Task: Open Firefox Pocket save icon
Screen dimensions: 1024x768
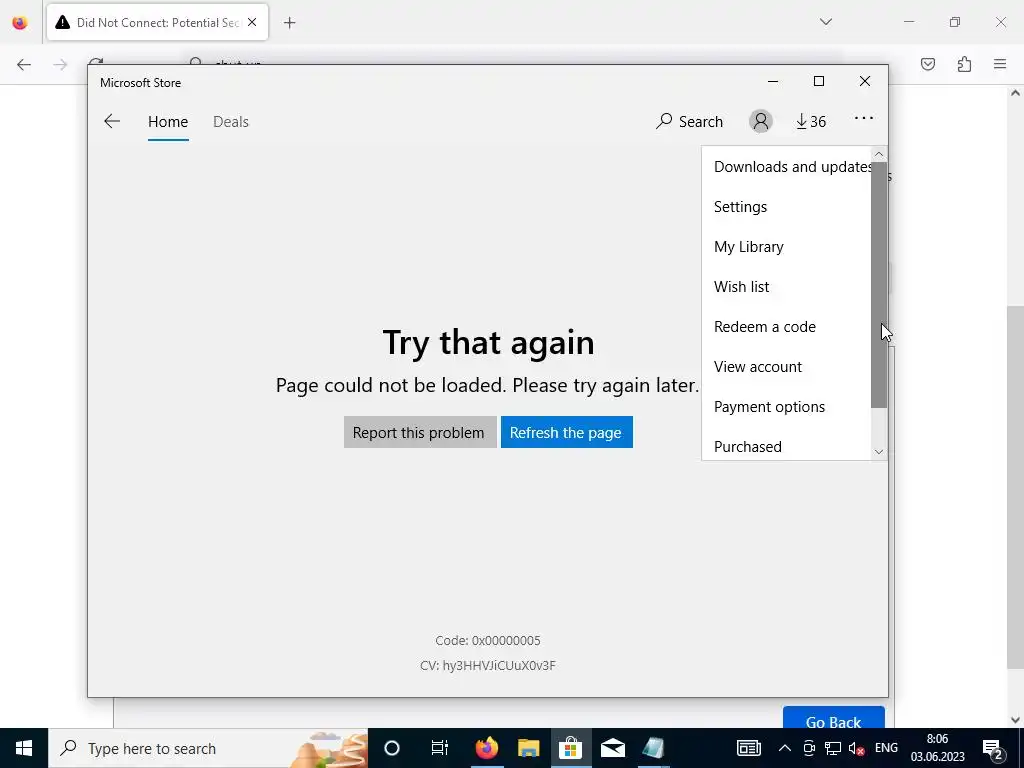Action: click(928, 64)
